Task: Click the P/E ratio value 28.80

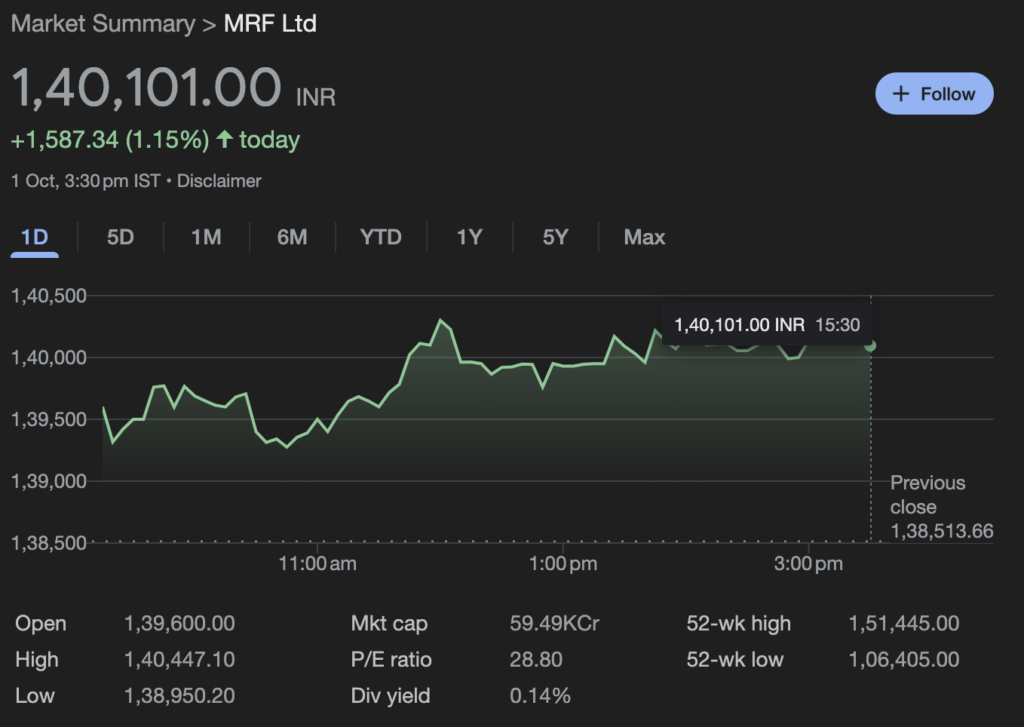Action: (x=536, y=660)
